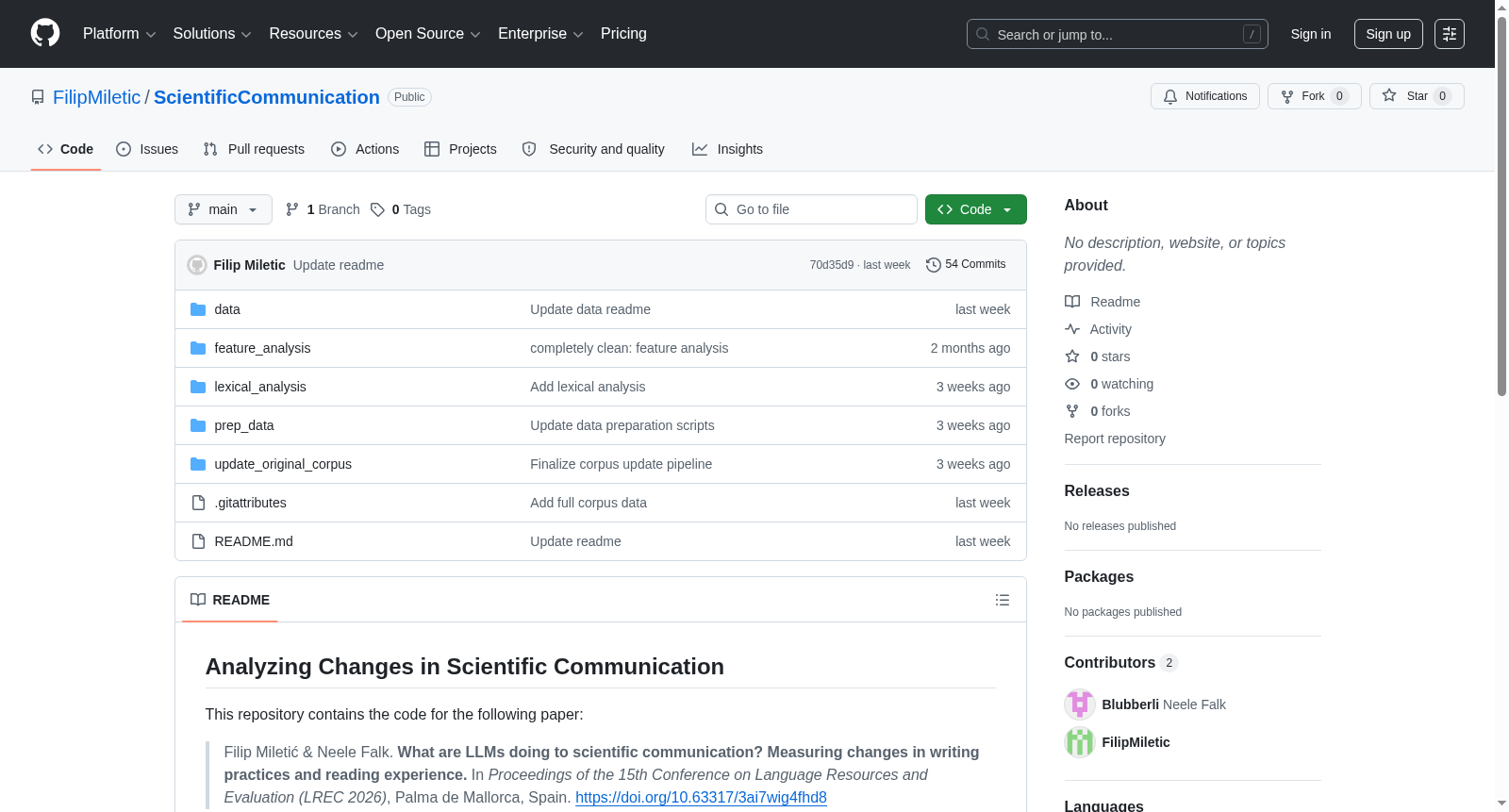Click the fork icon beside 0 forks
This screenshot has height=812, width=1509.
[x=1072, y=411]
